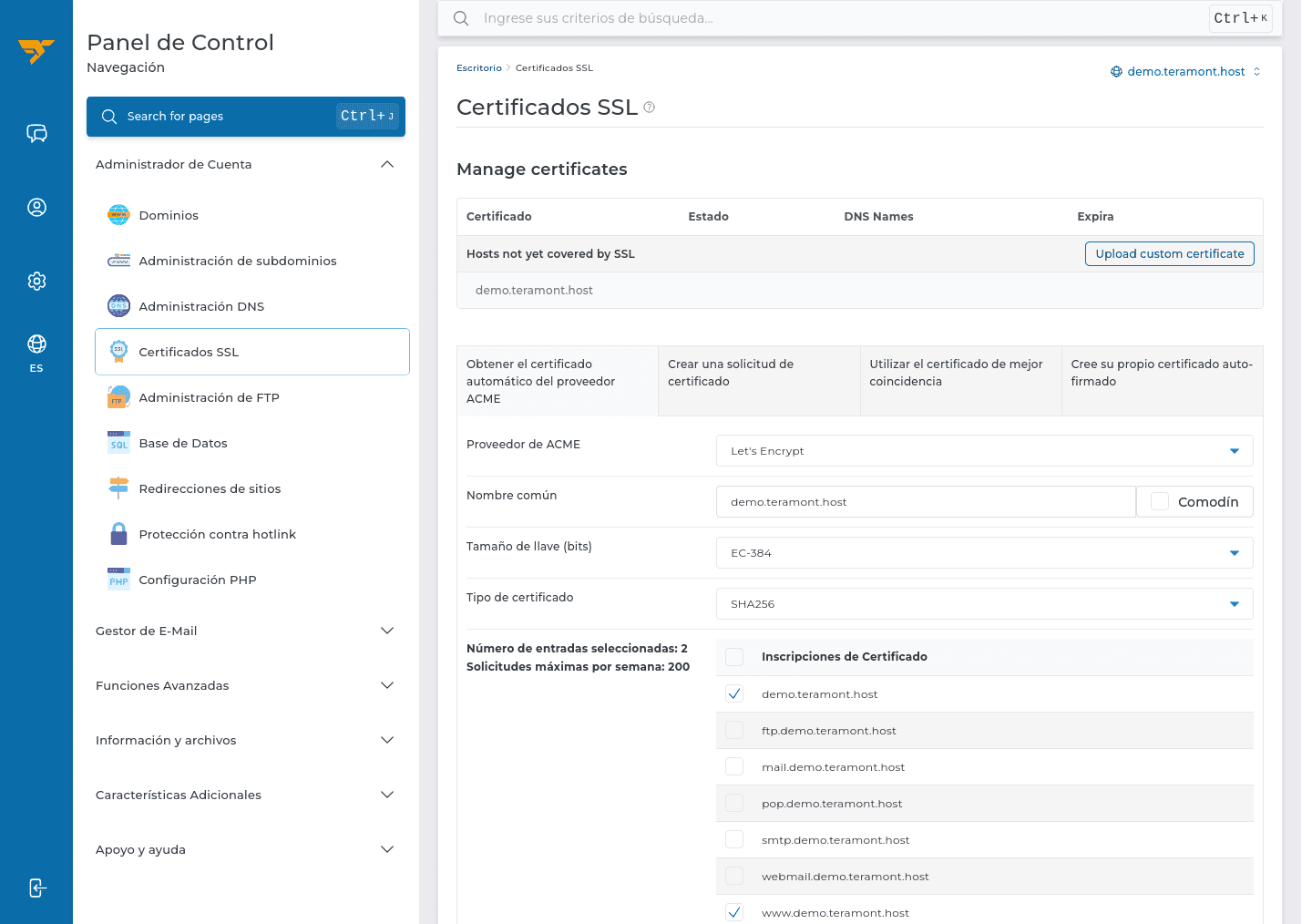The width and height of the screenshot is (1312, 924).
Task: Expand the Apoyo y ayuda section
Action: coord(246,849)
